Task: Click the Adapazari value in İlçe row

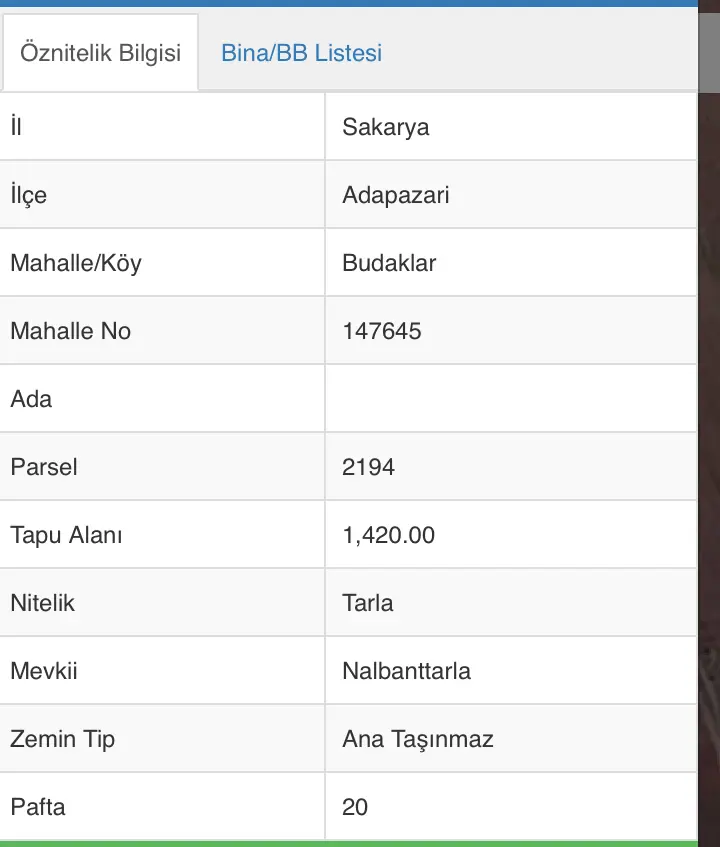Action: 395,195
